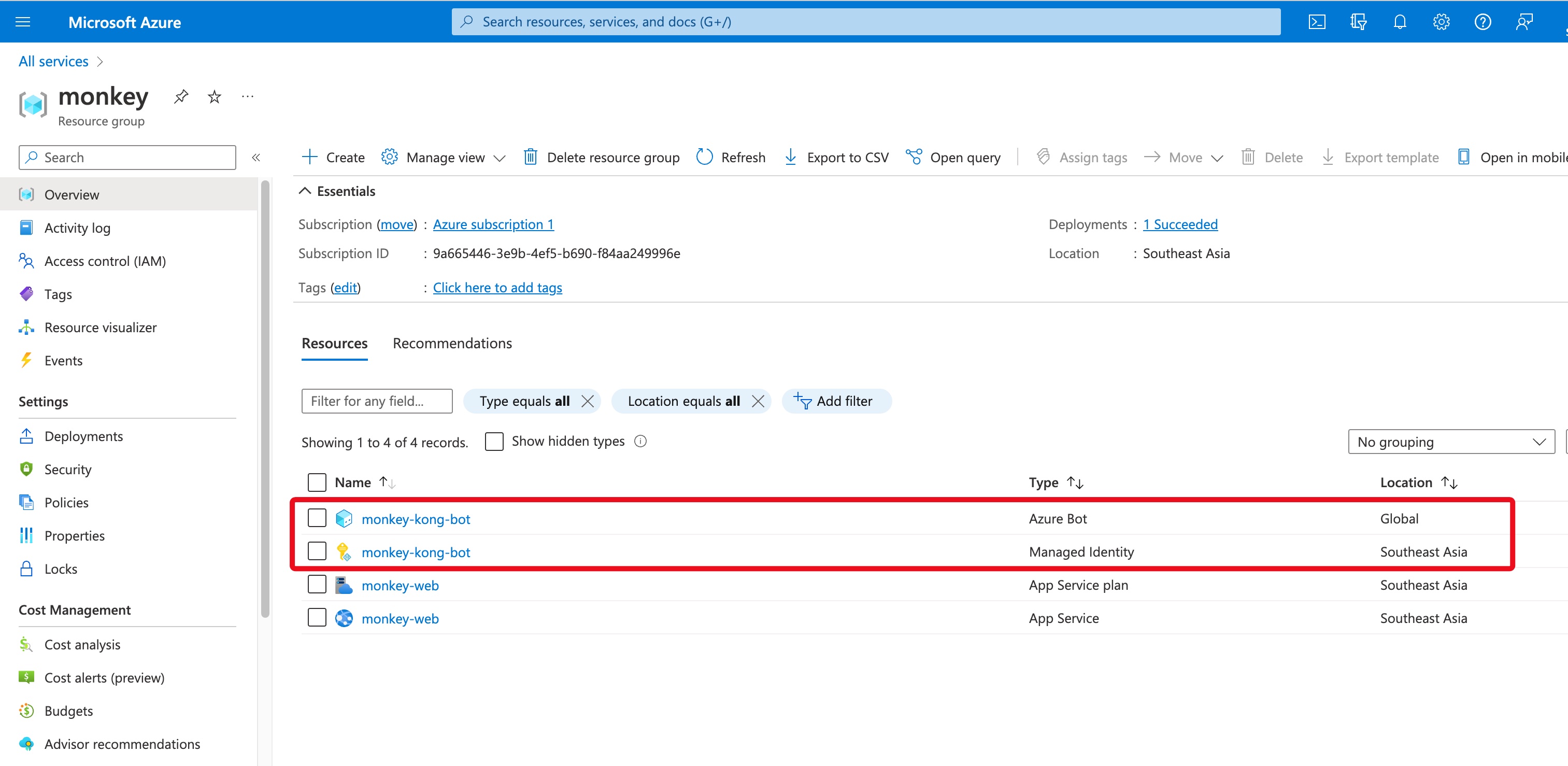
Task: Open the Resources tab
Action: (x=334, y=343)
